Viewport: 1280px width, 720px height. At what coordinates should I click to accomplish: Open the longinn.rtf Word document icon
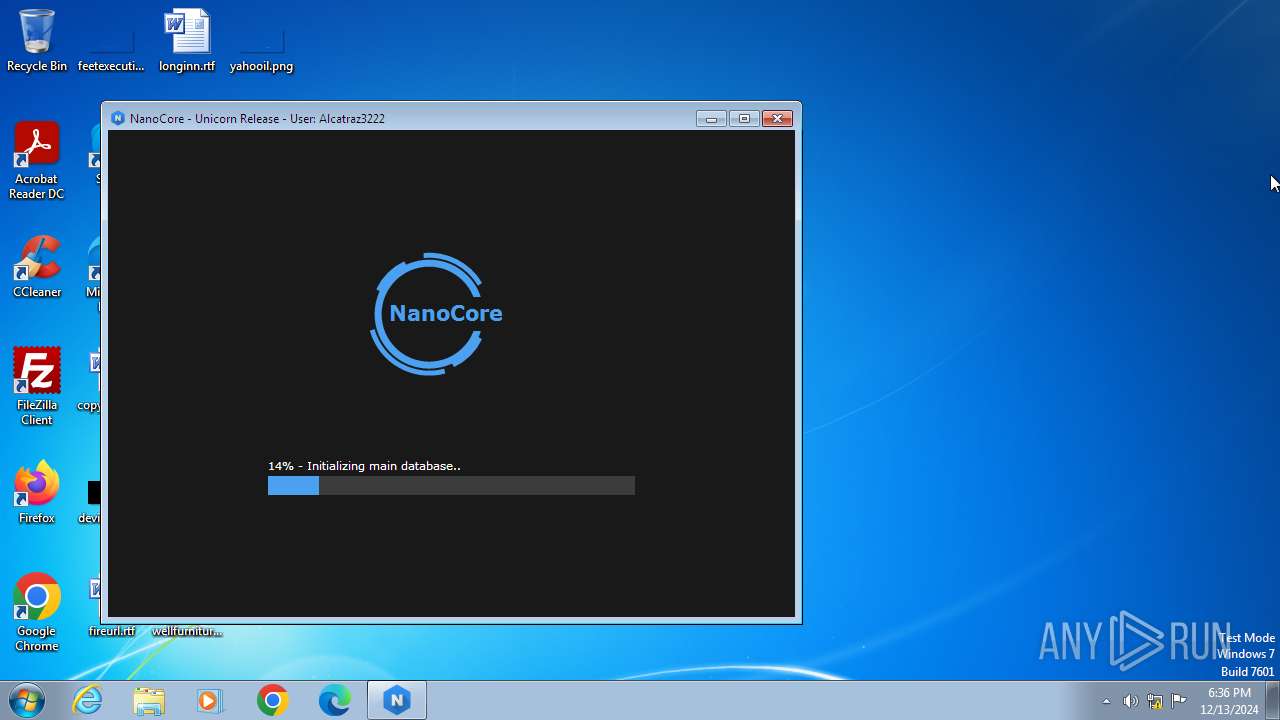tap(187, 40)
